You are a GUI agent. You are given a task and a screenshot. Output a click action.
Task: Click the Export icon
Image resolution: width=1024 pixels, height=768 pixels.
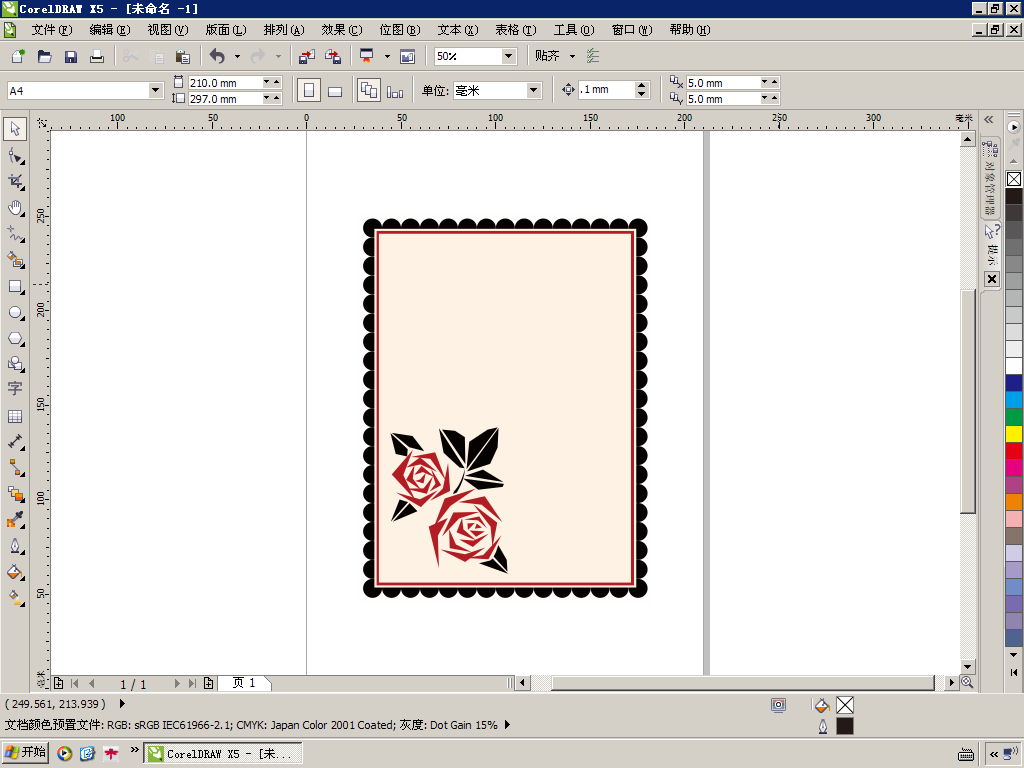click(x=333, y=56)
